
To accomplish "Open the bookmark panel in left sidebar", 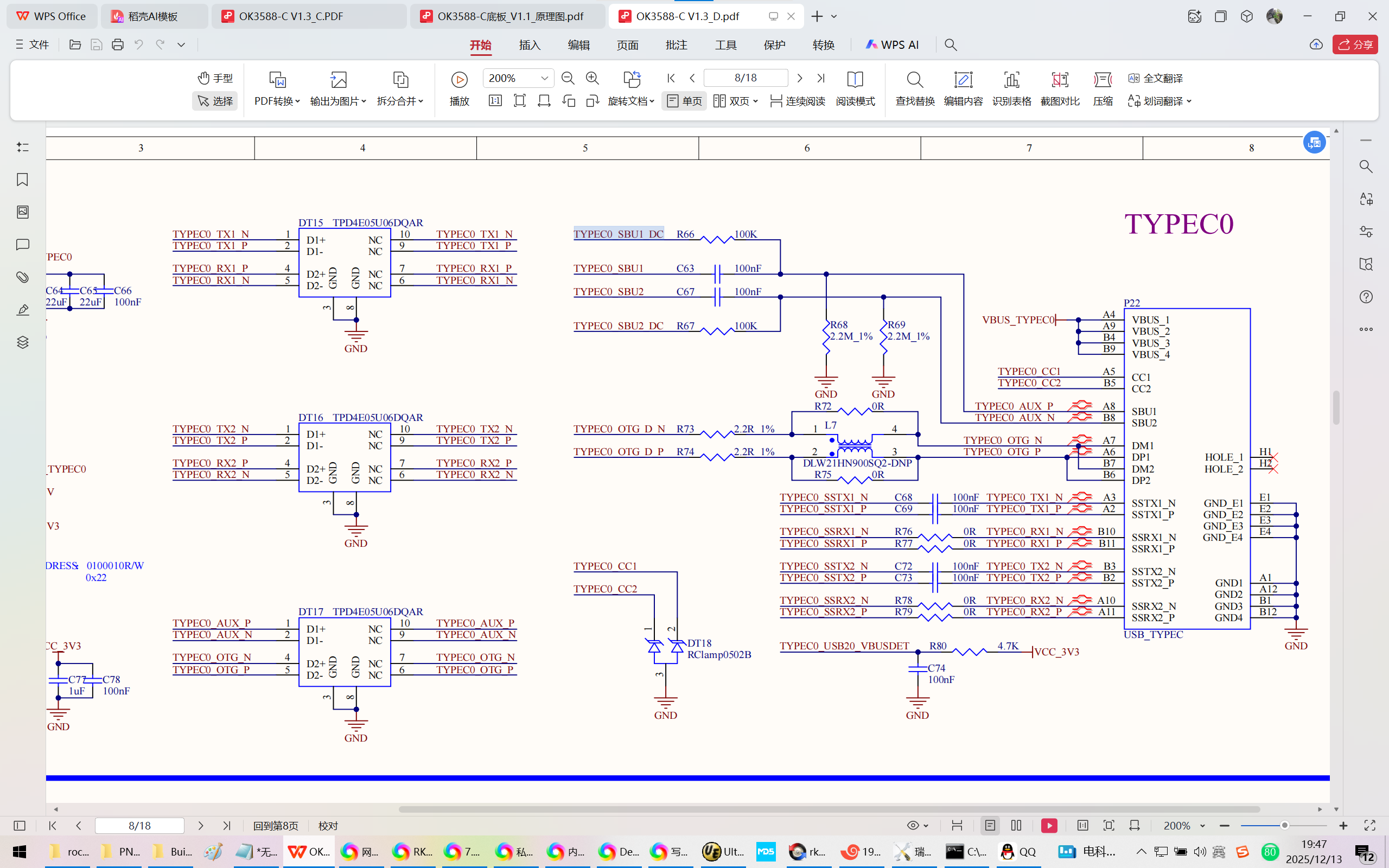I will [x=22, y=180].
